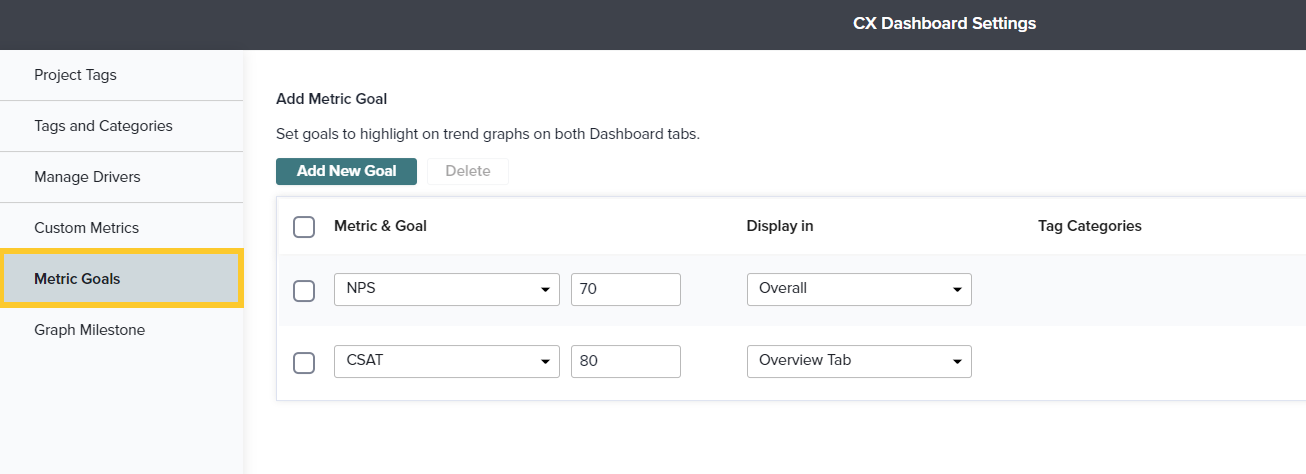Image resolution: width=1306 pixels, height=474 pixels.
Task: Click the Display in column header
Action: pyautogui.click(x=779, y=226)
